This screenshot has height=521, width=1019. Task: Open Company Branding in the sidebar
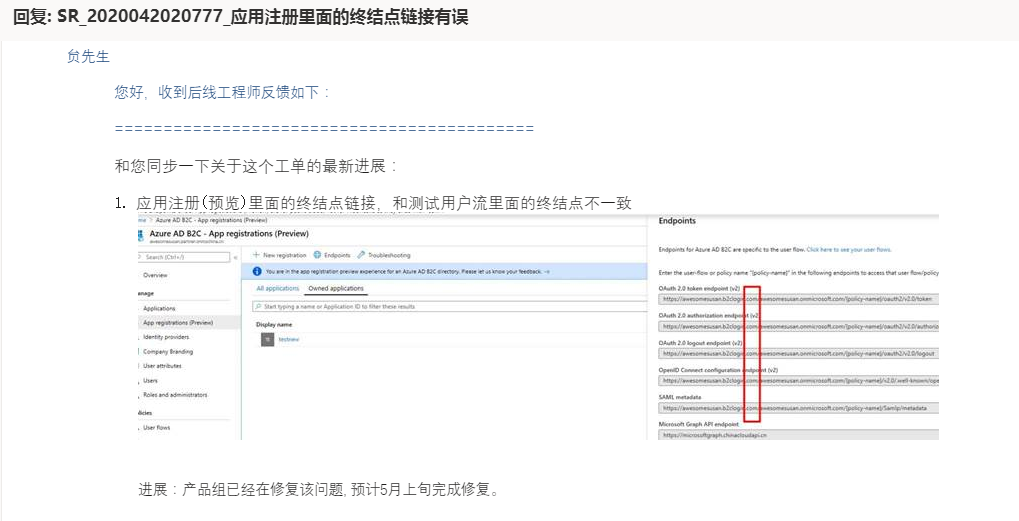pos(168,351)
